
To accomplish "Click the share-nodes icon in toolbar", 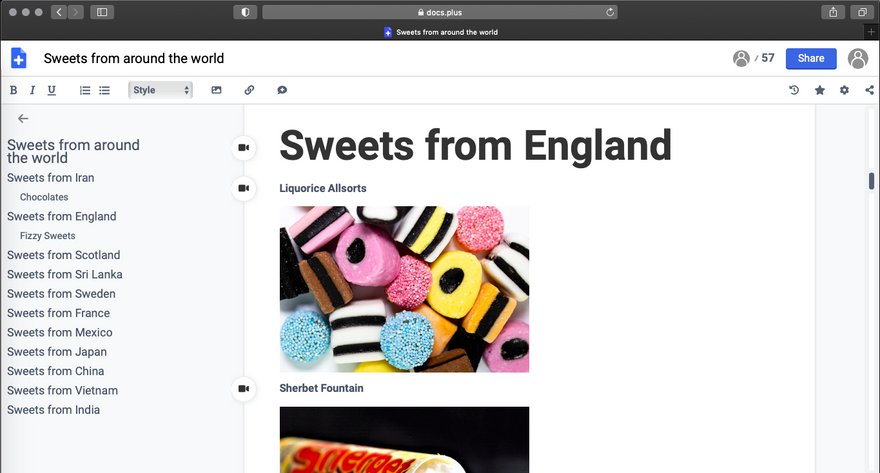I will [x=869, y=90].
